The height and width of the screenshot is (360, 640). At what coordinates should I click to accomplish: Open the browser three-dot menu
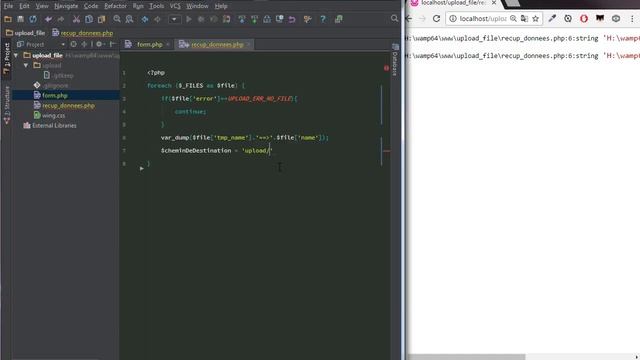click(x=632, y=19)
